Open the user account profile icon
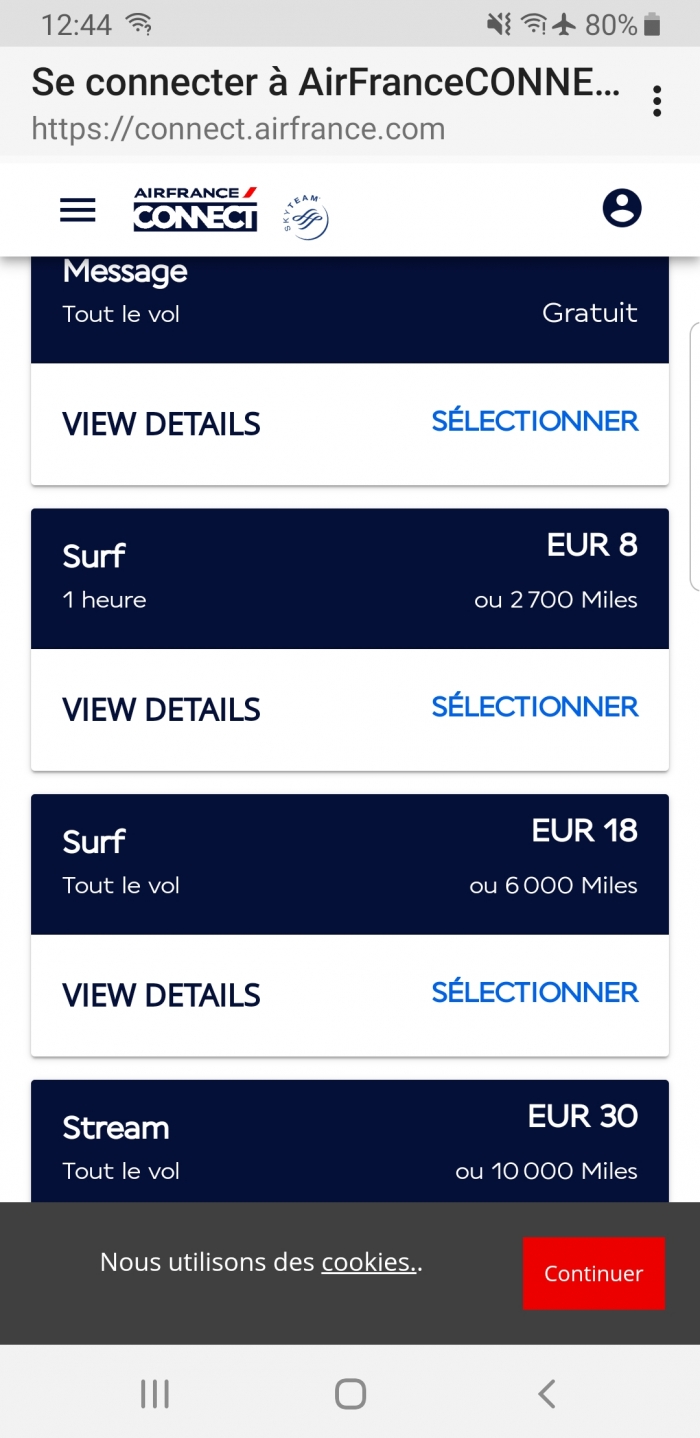 coord(622,208)
